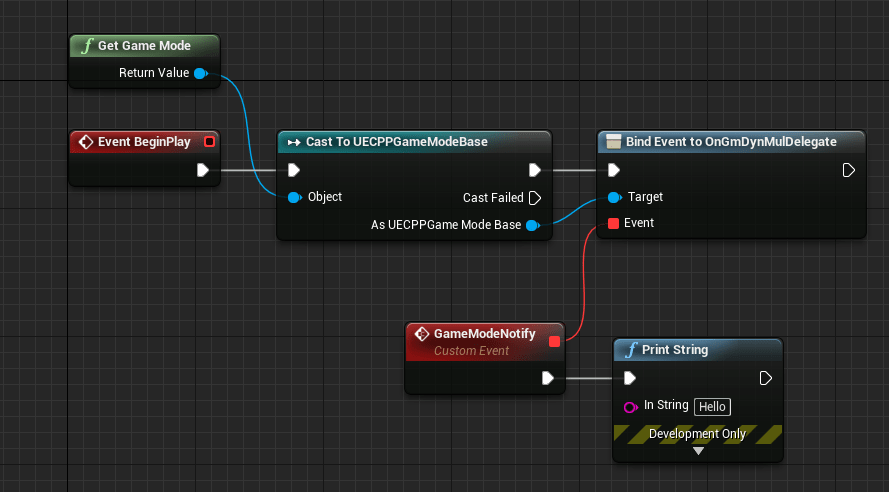
Task: Click the Return Value output pin
Action: (x=200, y=73)
